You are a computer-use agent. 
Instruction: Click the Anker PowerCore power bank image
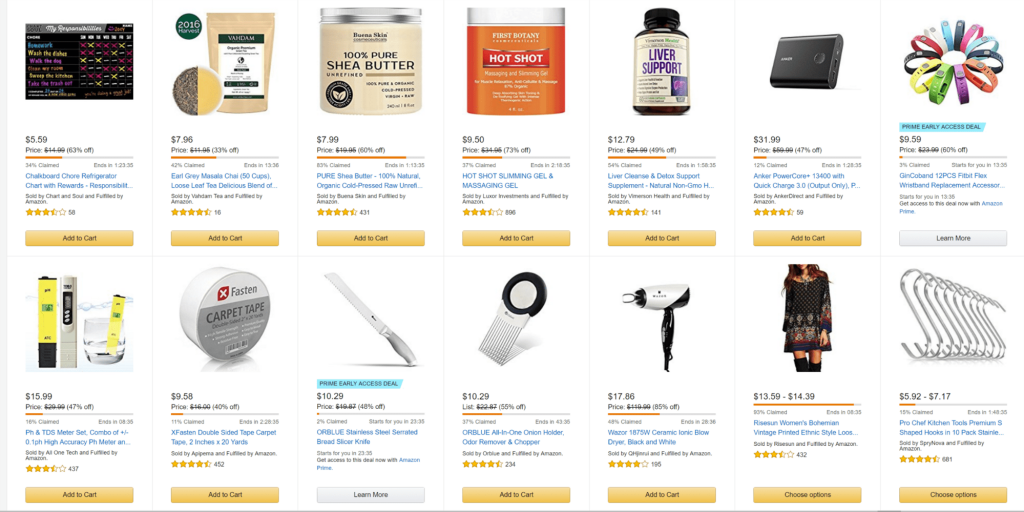point(807,61)
